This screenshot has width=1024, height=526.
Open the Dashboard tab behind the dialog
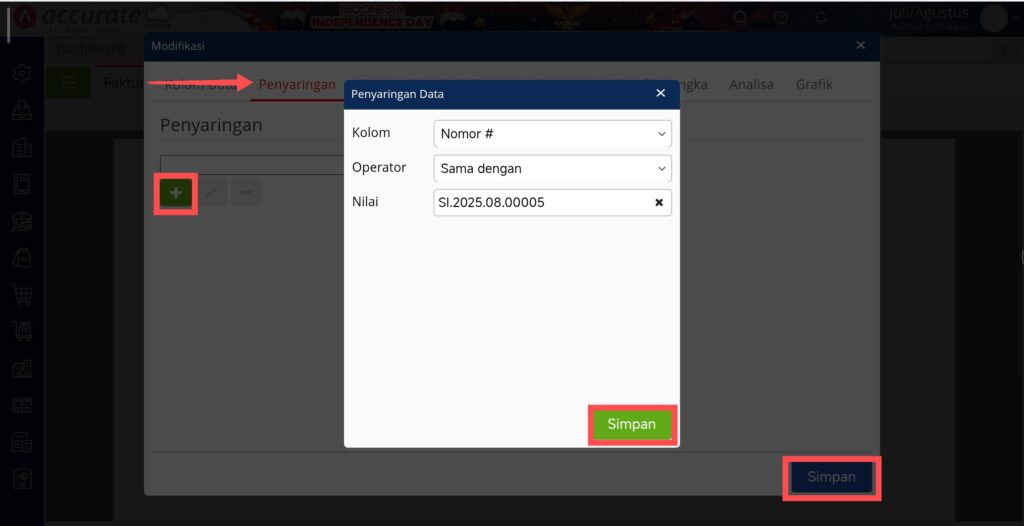(x=91, y=49)
